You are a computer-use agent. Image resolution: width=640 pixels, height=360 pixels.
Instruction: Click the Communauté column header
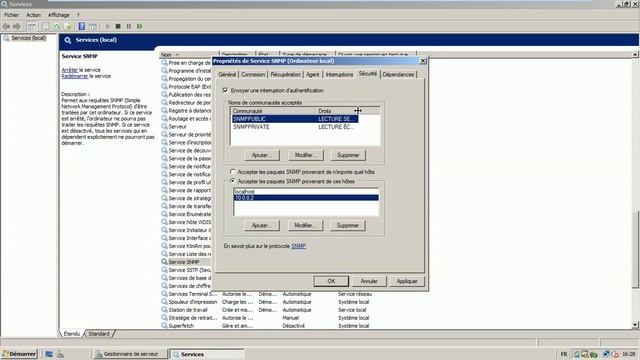pyautogui.click(x=273, y=111)
